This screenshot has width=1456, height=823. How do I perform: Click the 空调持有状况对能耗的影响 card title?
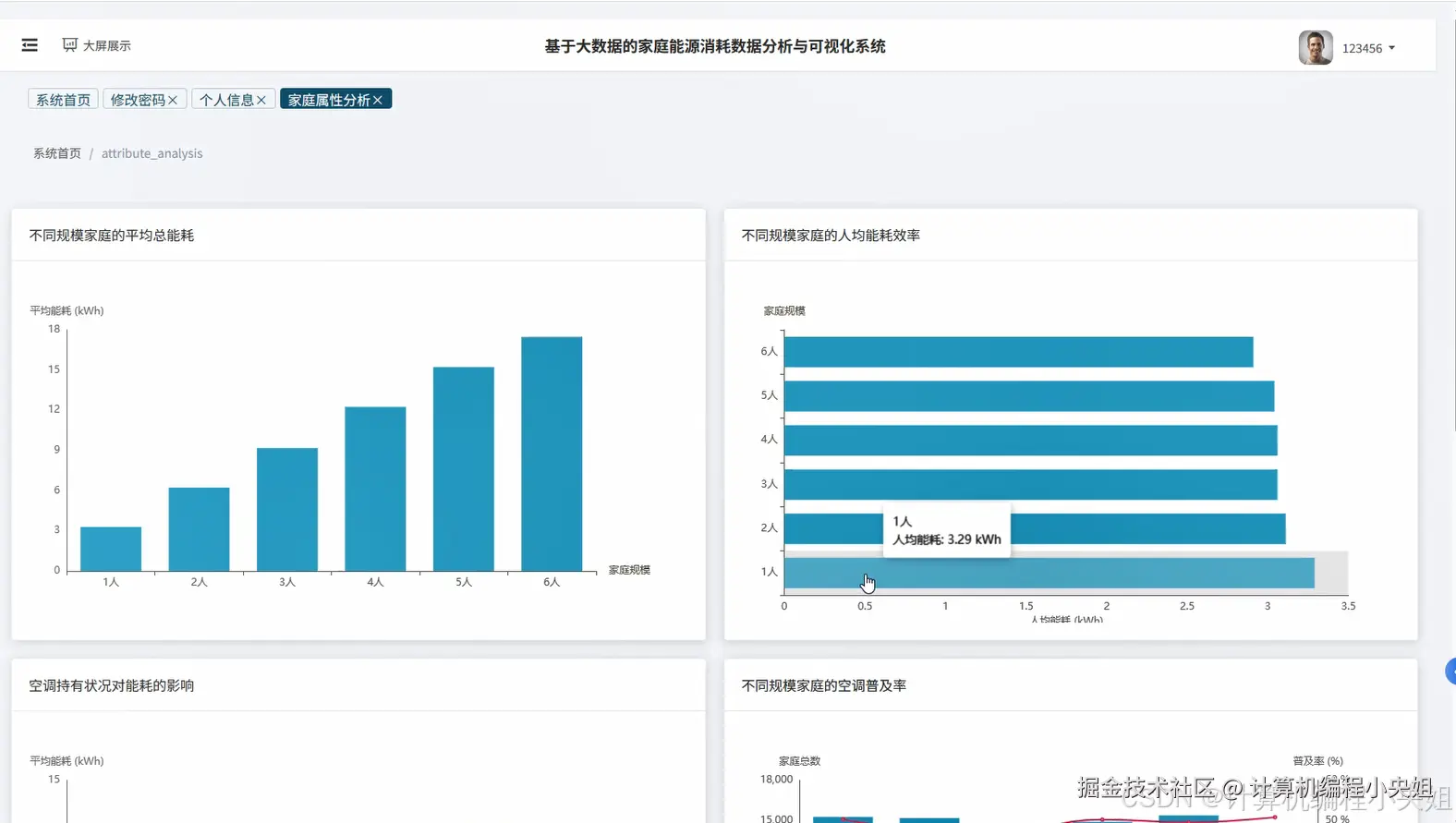(x=112, y=685)
